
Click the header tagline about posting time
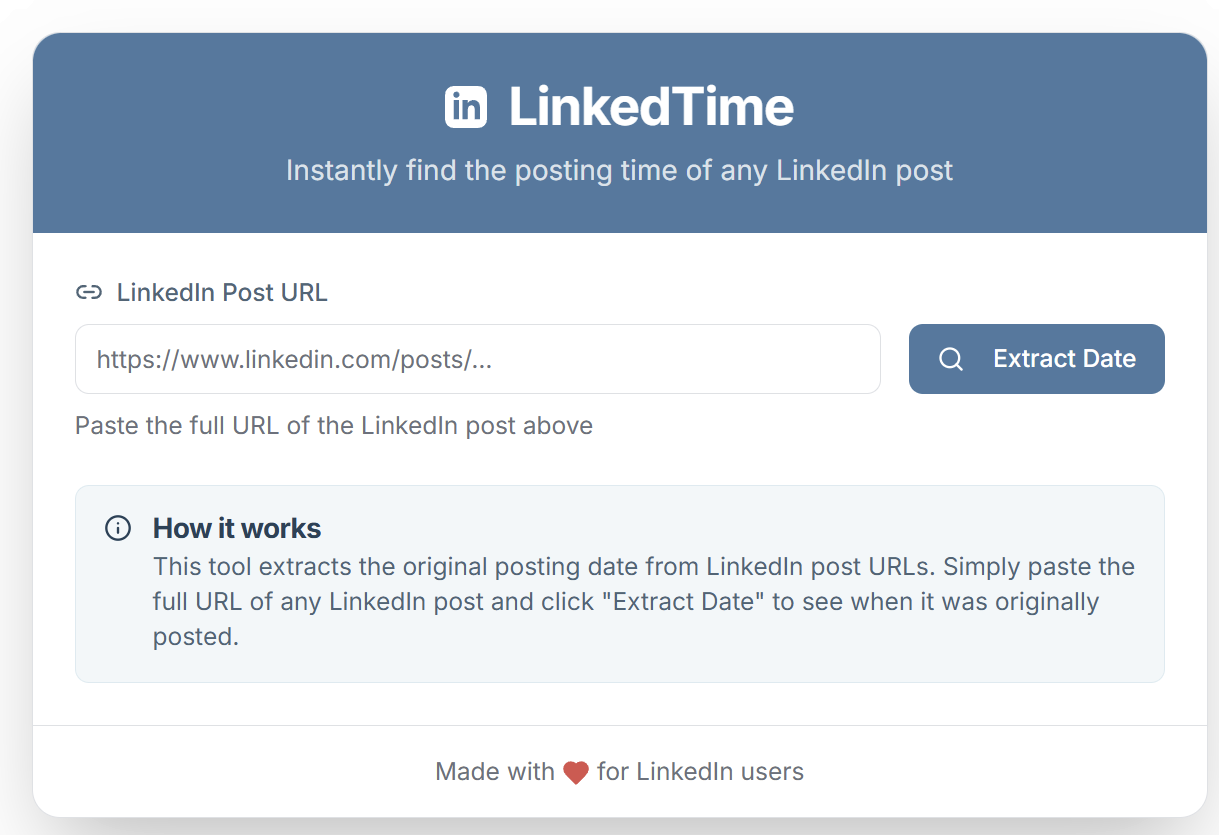tap(619, 170)
